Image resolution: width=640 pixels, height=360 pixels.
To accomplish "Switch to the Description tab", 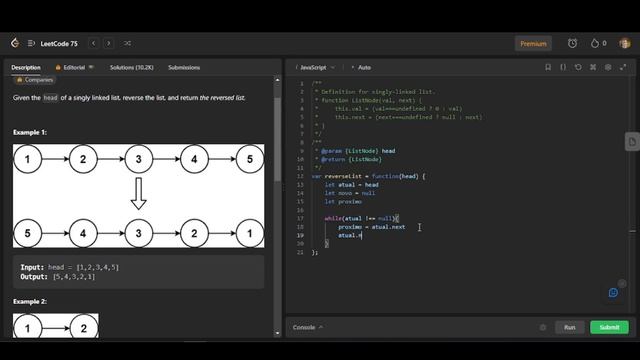I will click(26, 67).
